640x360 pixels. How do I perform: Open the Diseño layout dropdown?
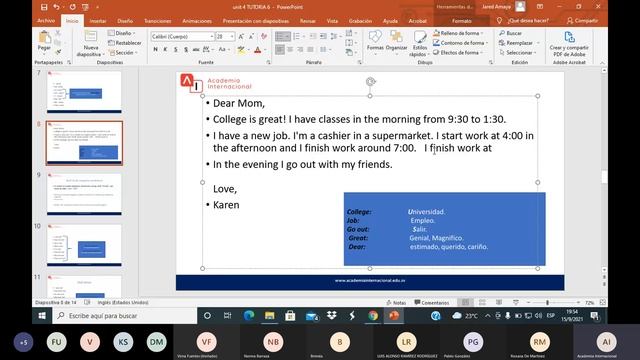tap(122, 33)
